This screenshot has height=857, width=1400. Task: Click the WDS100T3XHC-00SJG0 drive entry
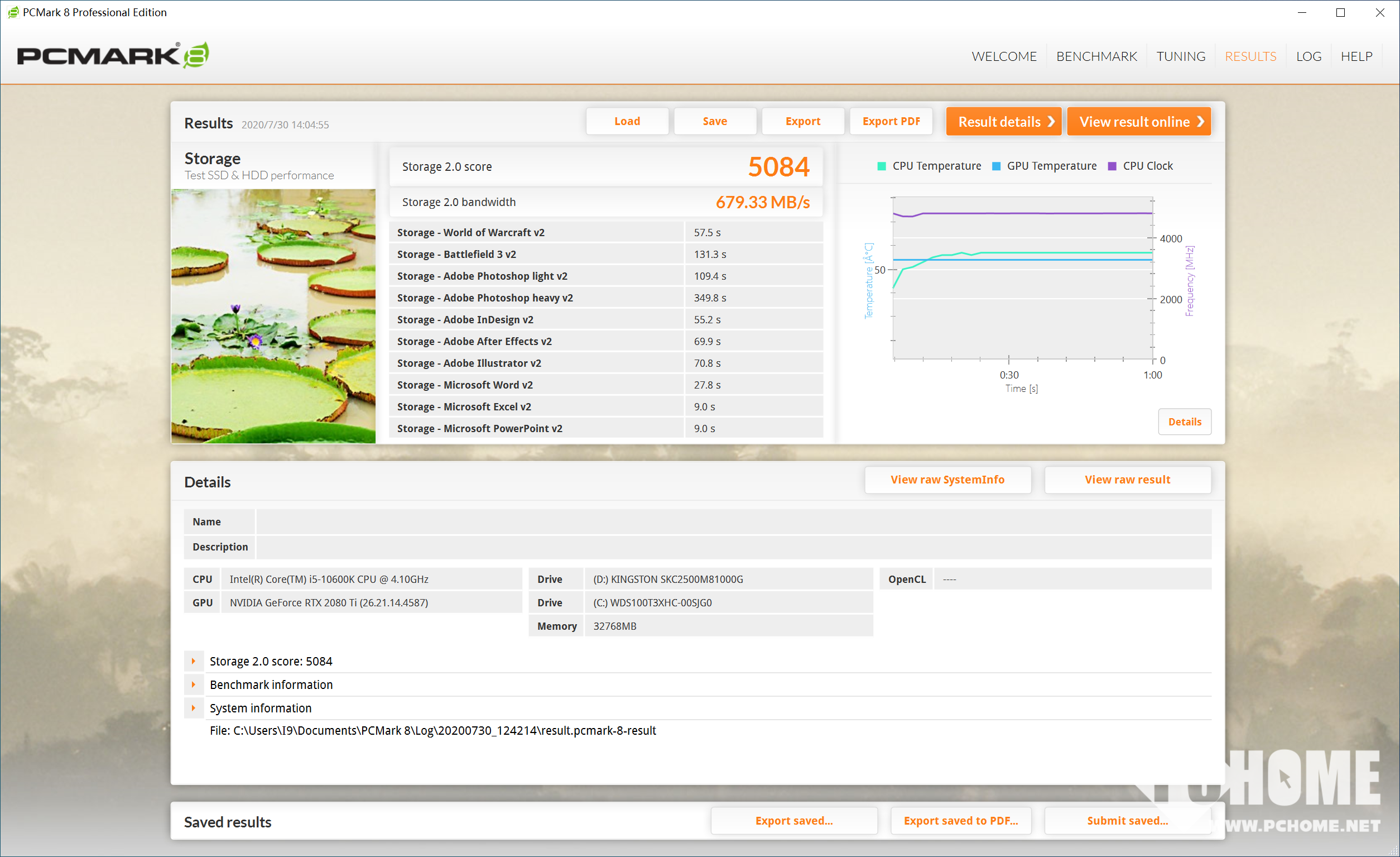pos(652,602)
